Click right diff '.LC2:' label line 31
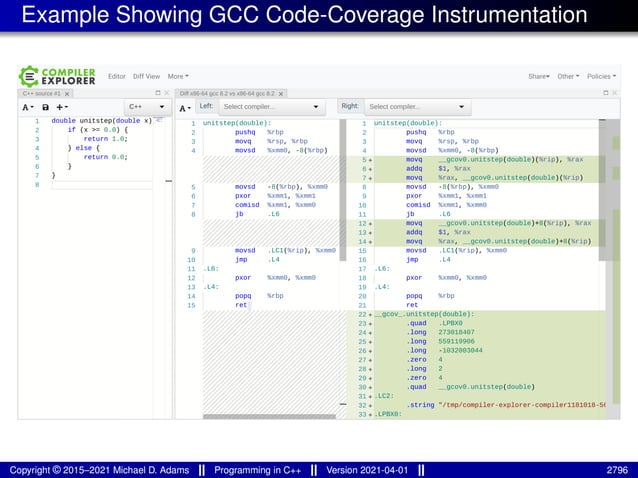638x478 pixels. click(382, 396)
